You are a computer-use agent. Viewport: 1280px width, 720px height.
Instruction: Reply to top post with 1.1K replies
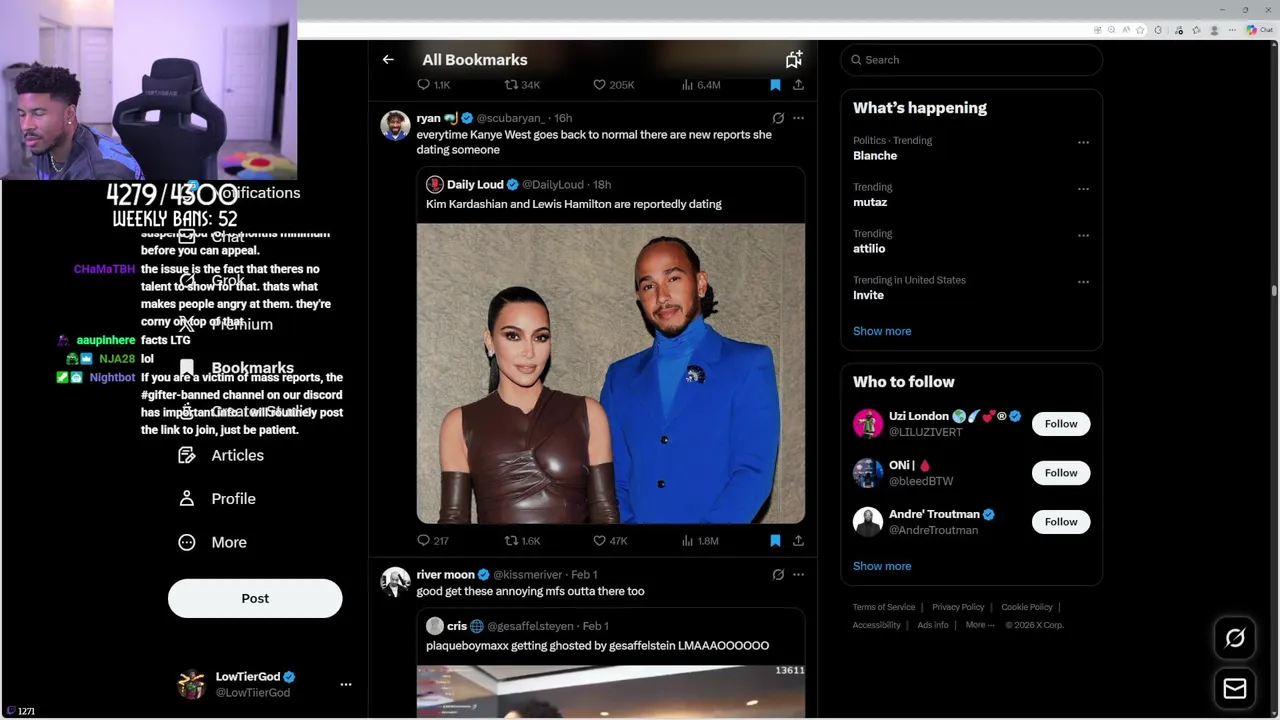point(433,85)
